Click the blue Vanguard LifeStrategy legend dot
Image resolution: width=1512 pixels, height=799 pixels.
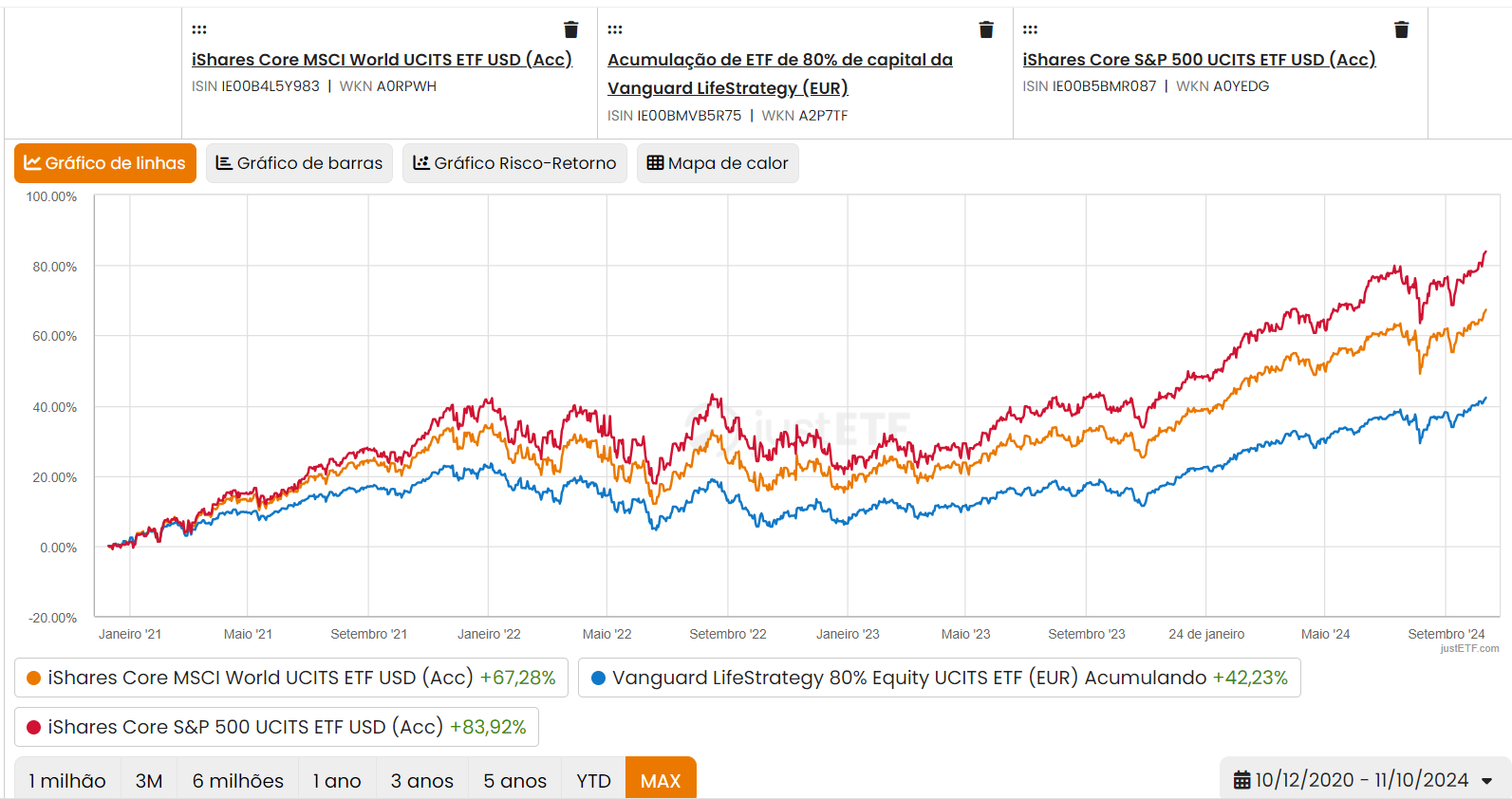[x=598, y=678]
